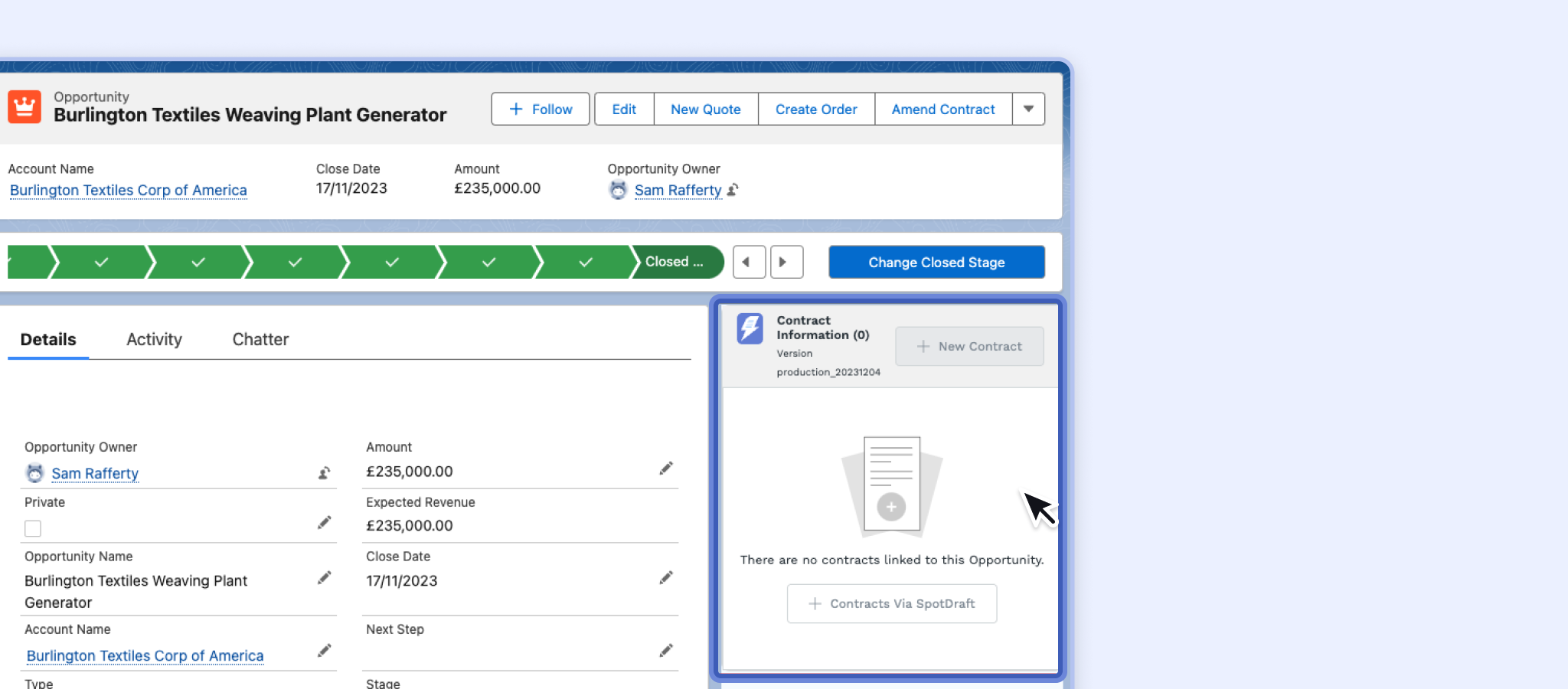1568x689 pixels.
Task: Edit Close Date with pencil icon
Action: pos(666,577)
